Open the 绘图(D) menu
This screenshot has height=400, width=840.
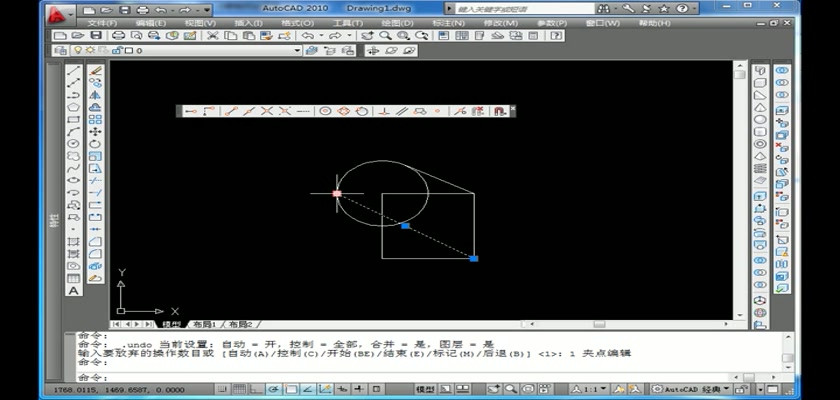coord(398,24)
